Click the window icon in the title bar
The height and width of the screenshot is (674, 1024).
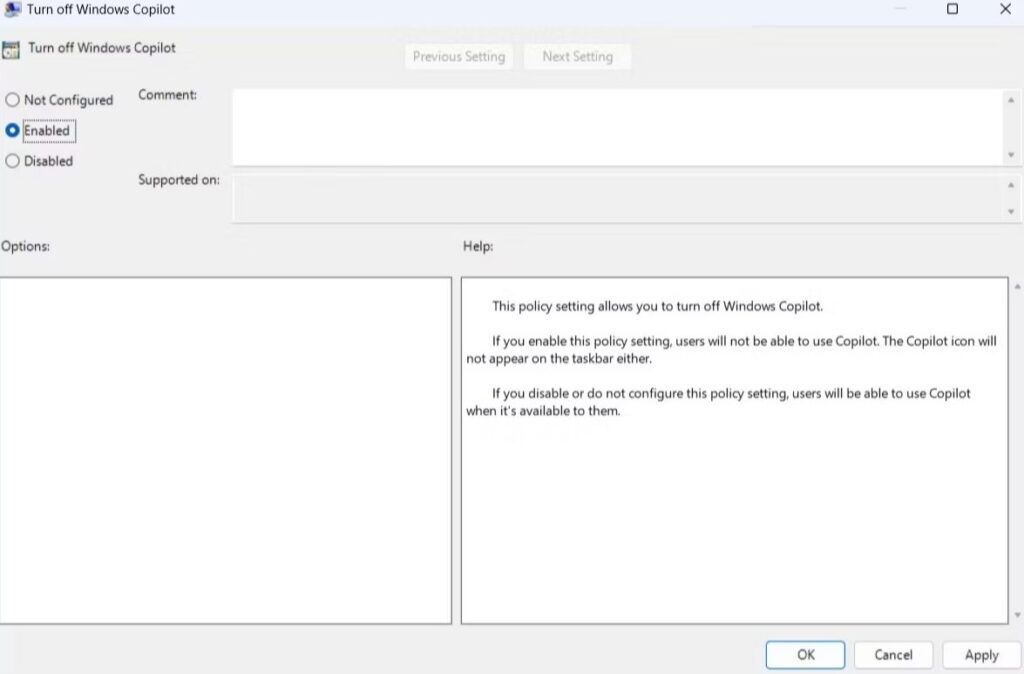coord(12,9)
